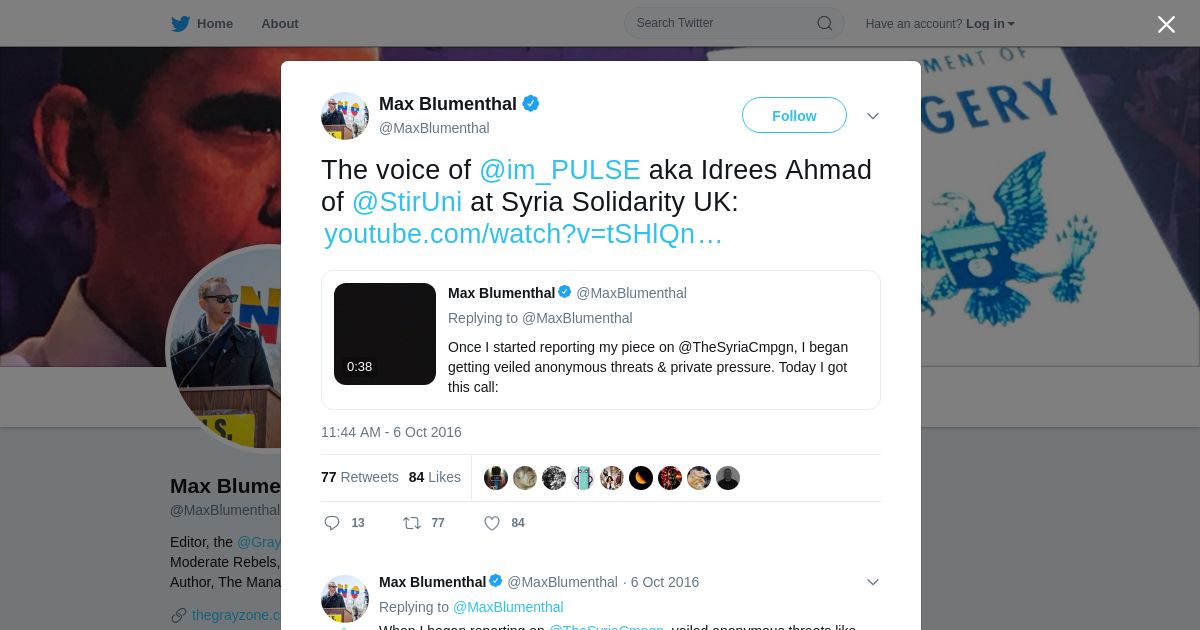Open the @im_PULSE mention link
This screenshot has width=1200, height=630.
tap(560, 170)
